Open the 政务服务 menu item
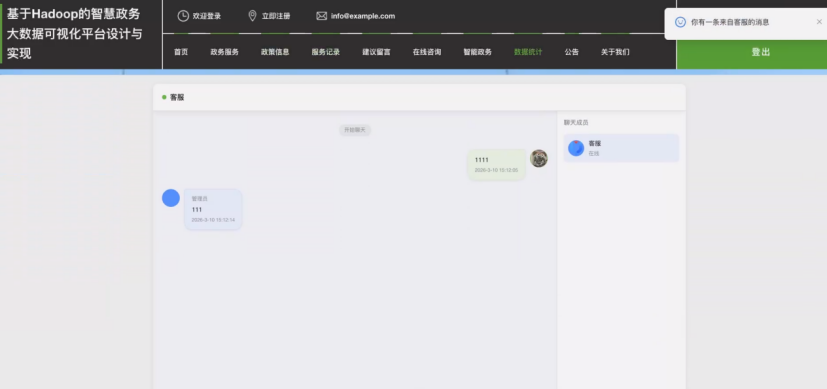The width and height of the screenshot is (827, 389). click(225, 52)
